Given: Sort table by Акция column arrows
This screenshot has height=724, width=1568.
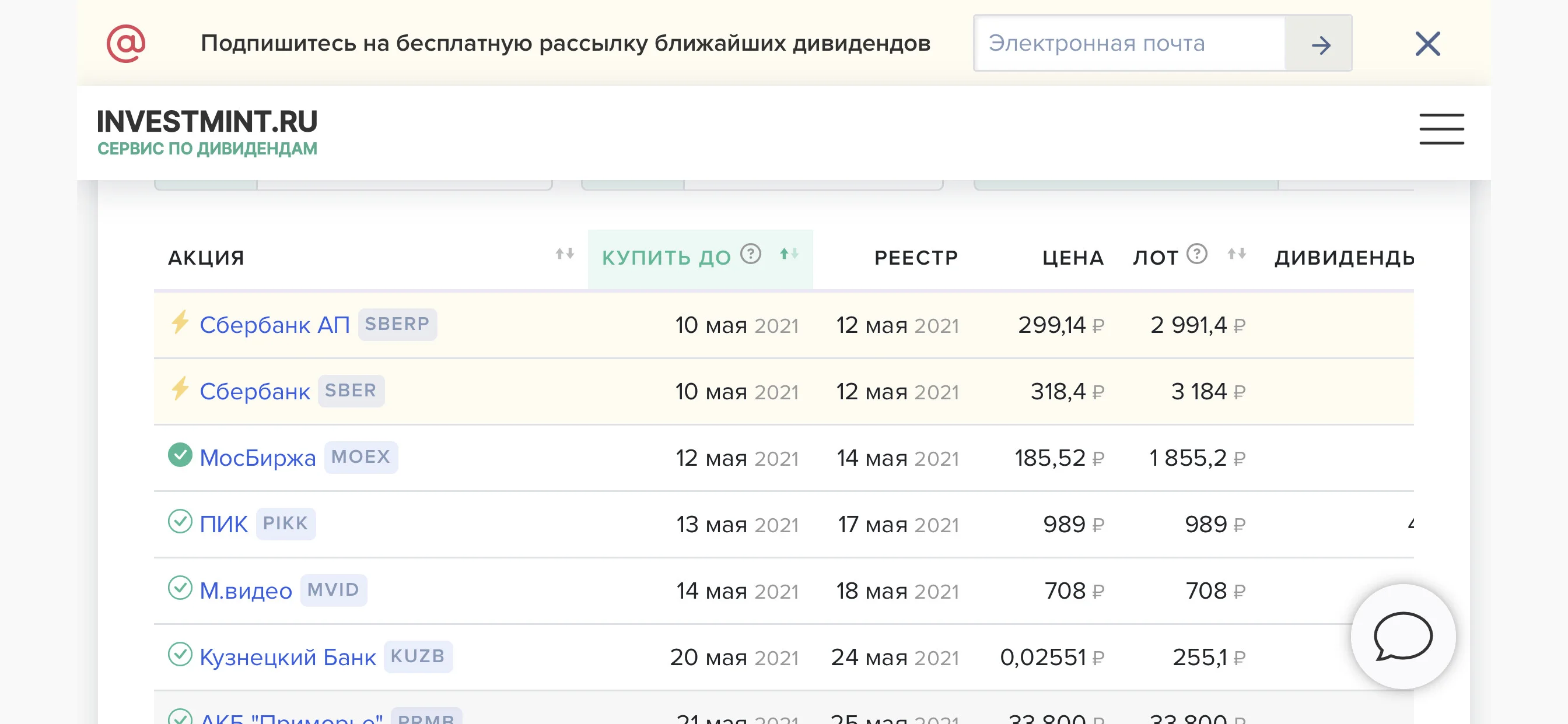Looking at the screenshot, I should click(564, 254).
